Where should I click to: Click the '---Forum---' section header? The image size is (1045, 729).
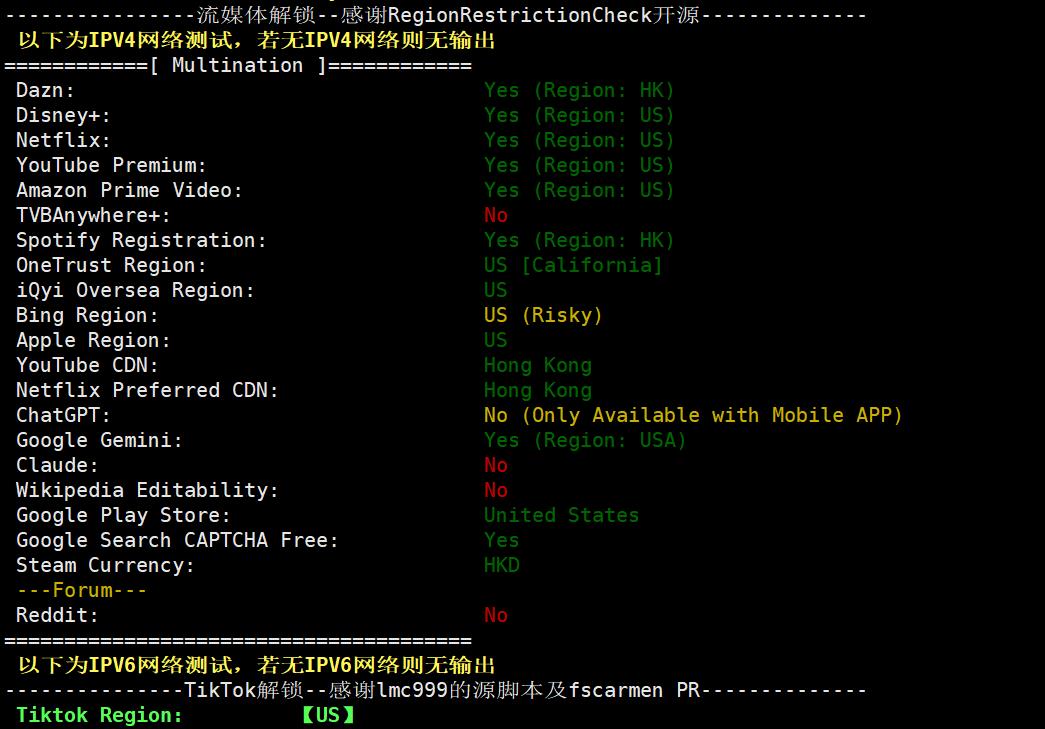81,591
